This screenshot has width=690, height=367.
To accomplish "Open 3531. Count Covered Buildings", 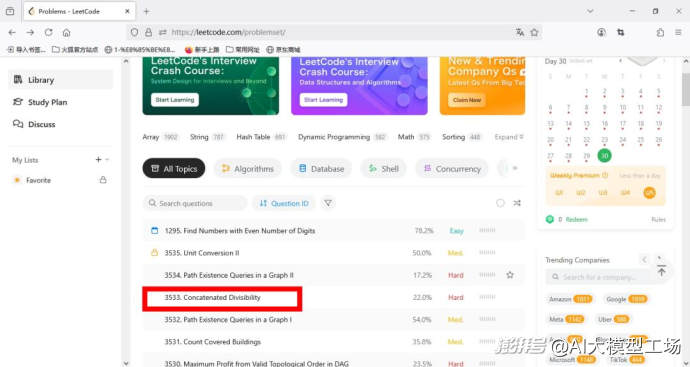I will click(x=213, y=341).
